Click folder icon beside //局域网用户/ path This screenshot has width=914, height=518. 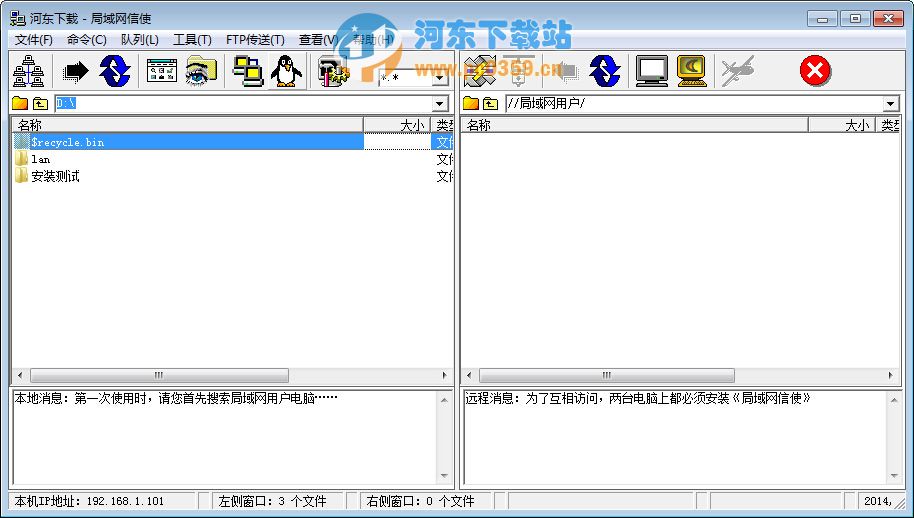(x=471, y=104)
